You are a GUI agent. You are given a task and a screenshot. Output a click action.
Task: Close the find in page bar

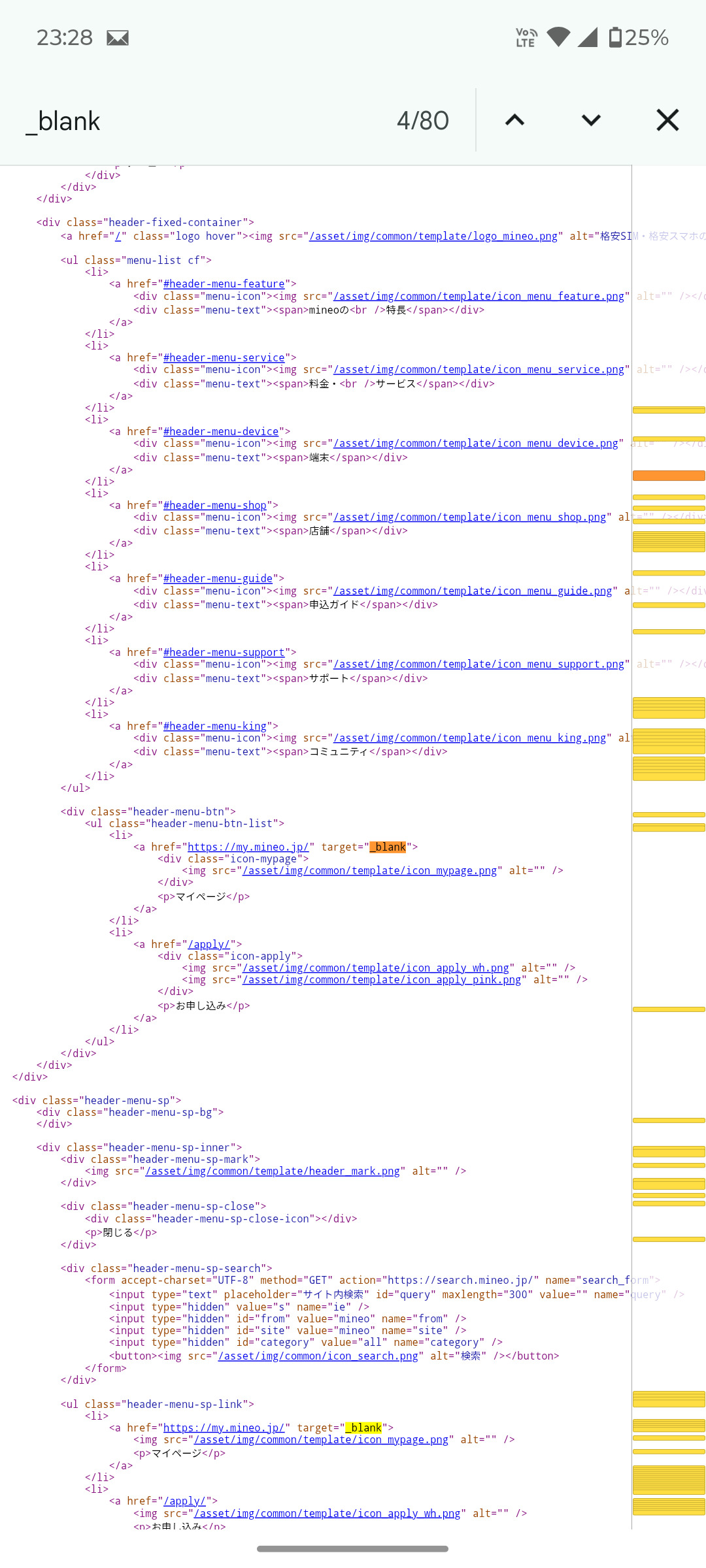[x=667, y=120]
